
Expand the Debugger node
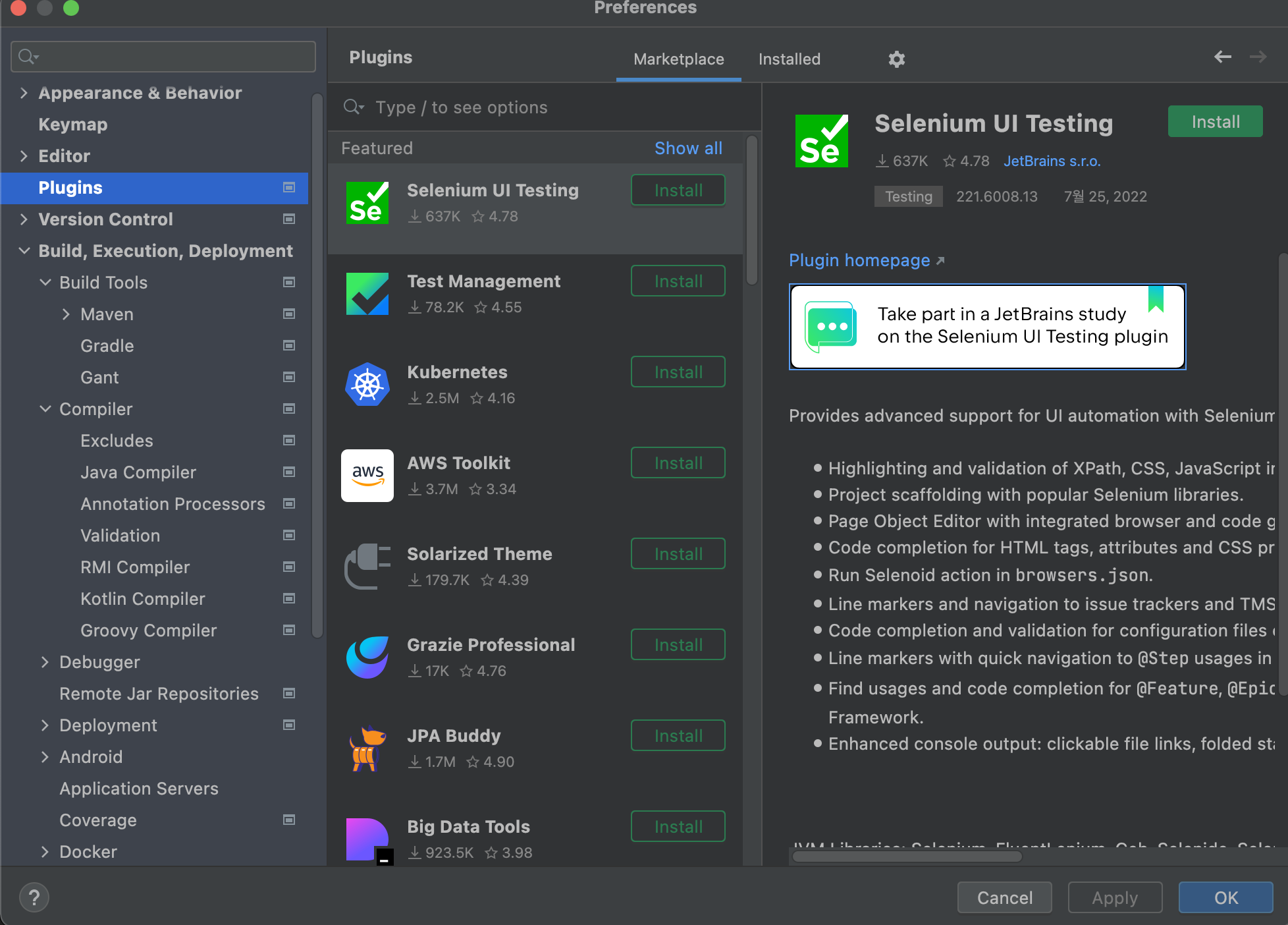(x=45, y=662)
